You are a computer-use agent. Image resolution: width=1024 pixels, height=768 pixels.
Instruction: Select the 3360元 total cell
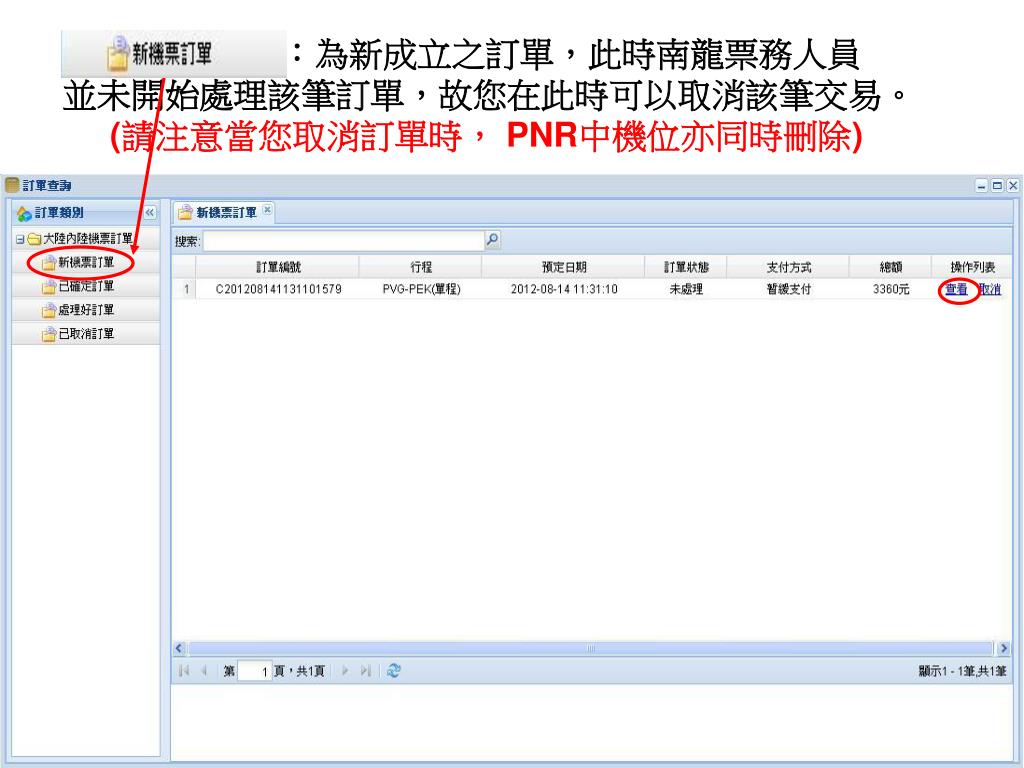pyautogui.click(x=891, y=289)
